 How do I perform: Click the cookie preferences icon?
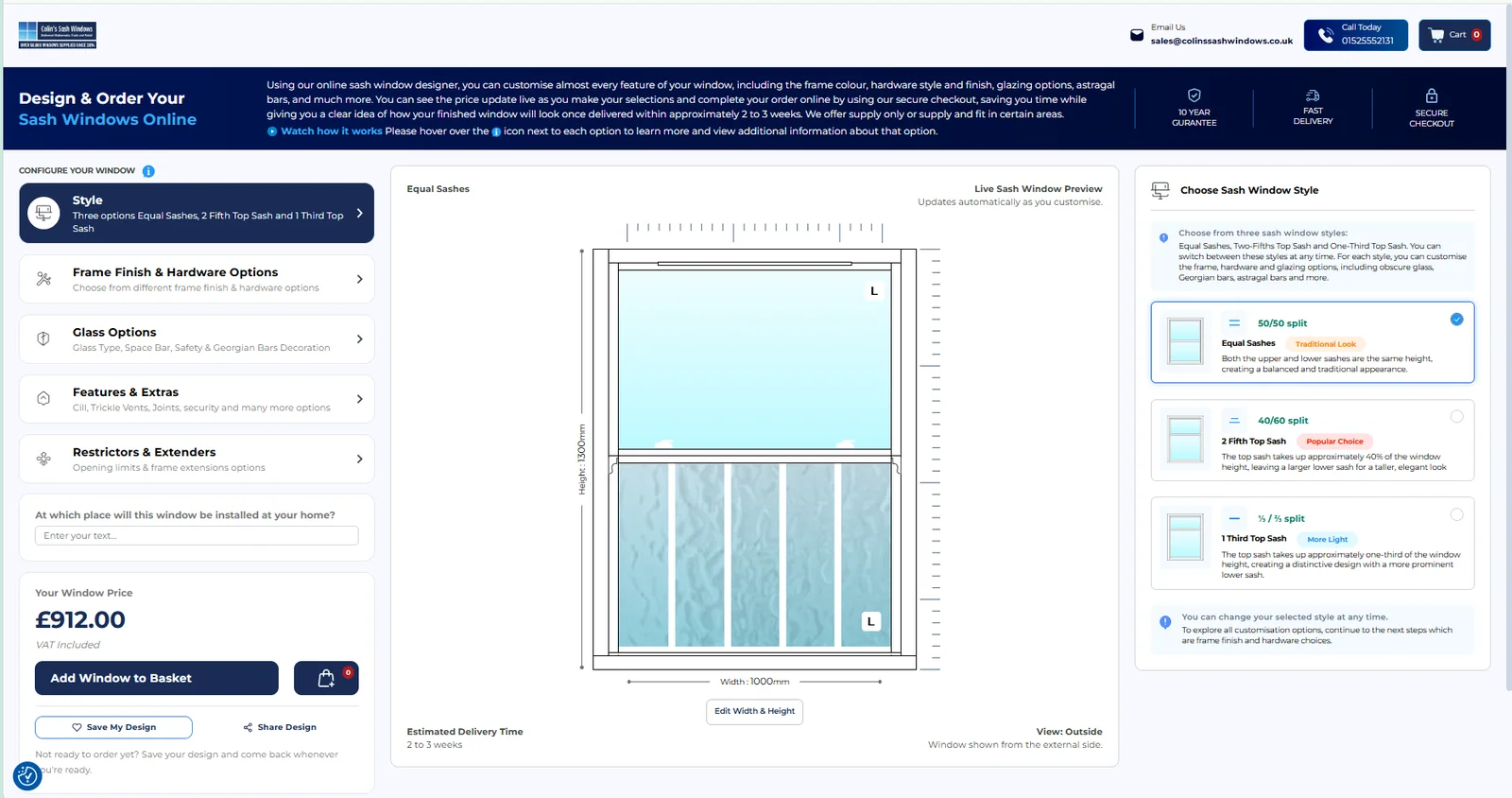27,775
